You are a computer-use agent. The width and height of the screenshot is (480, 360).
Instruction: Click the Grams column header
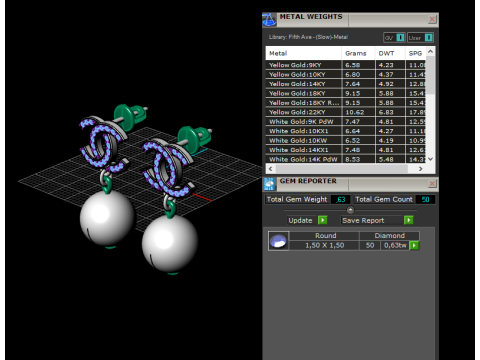(x=358, y=53)
